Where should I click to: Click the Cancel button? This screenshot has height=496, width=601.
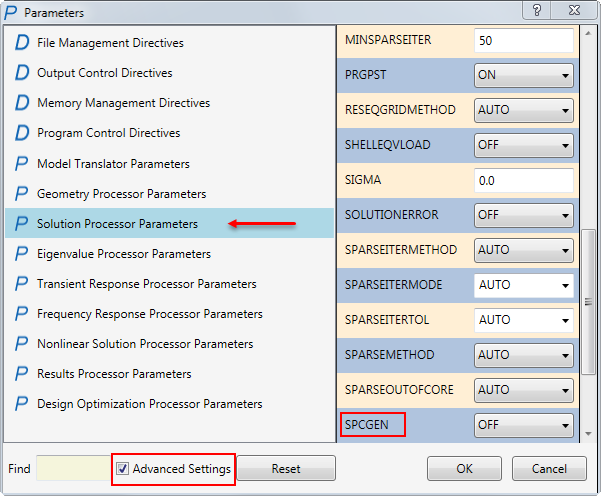point(549,469)
